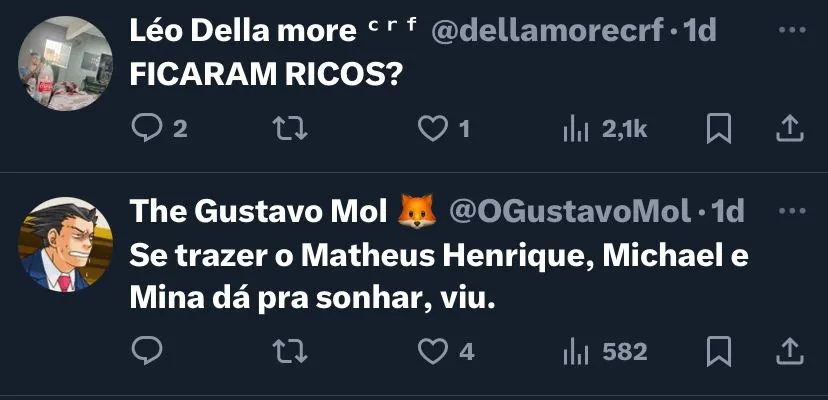Repost The Gustavo Mol's tweet
This screenshot has height=400, width=828.
pos(289,351)
